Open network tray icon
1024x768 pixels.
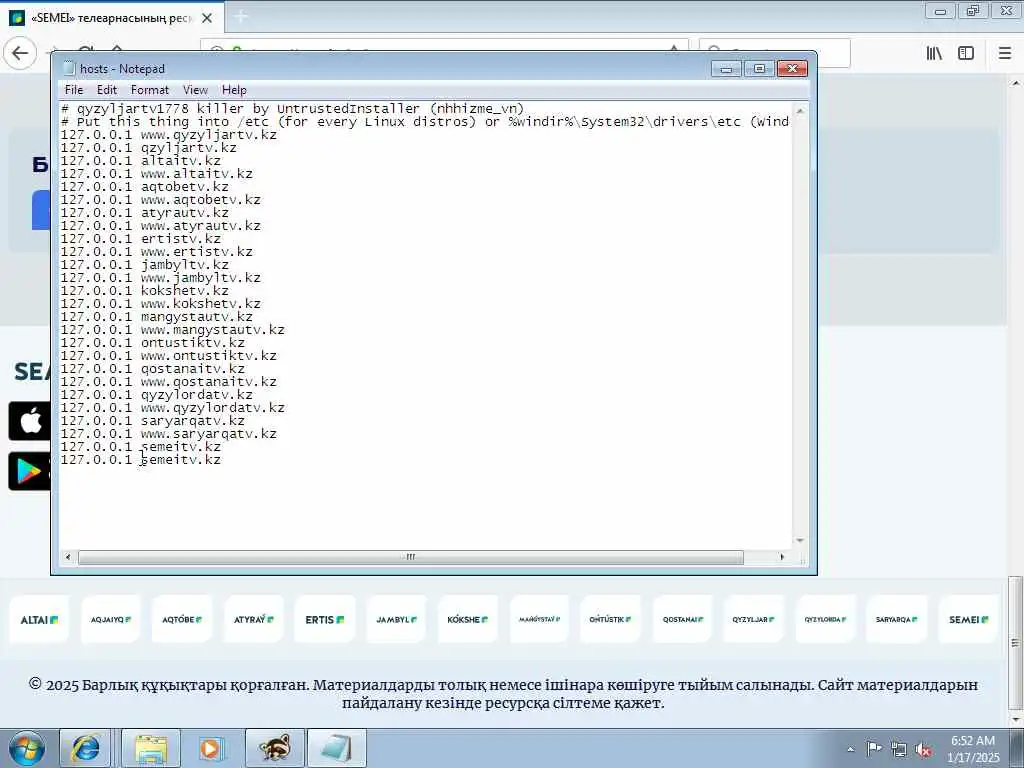[x=899, y=750]
